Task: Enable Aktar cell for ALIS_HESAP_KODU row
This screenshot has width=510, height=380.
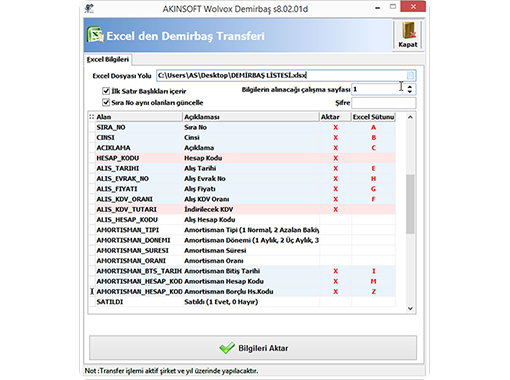Action: click(x=335, y=220)
